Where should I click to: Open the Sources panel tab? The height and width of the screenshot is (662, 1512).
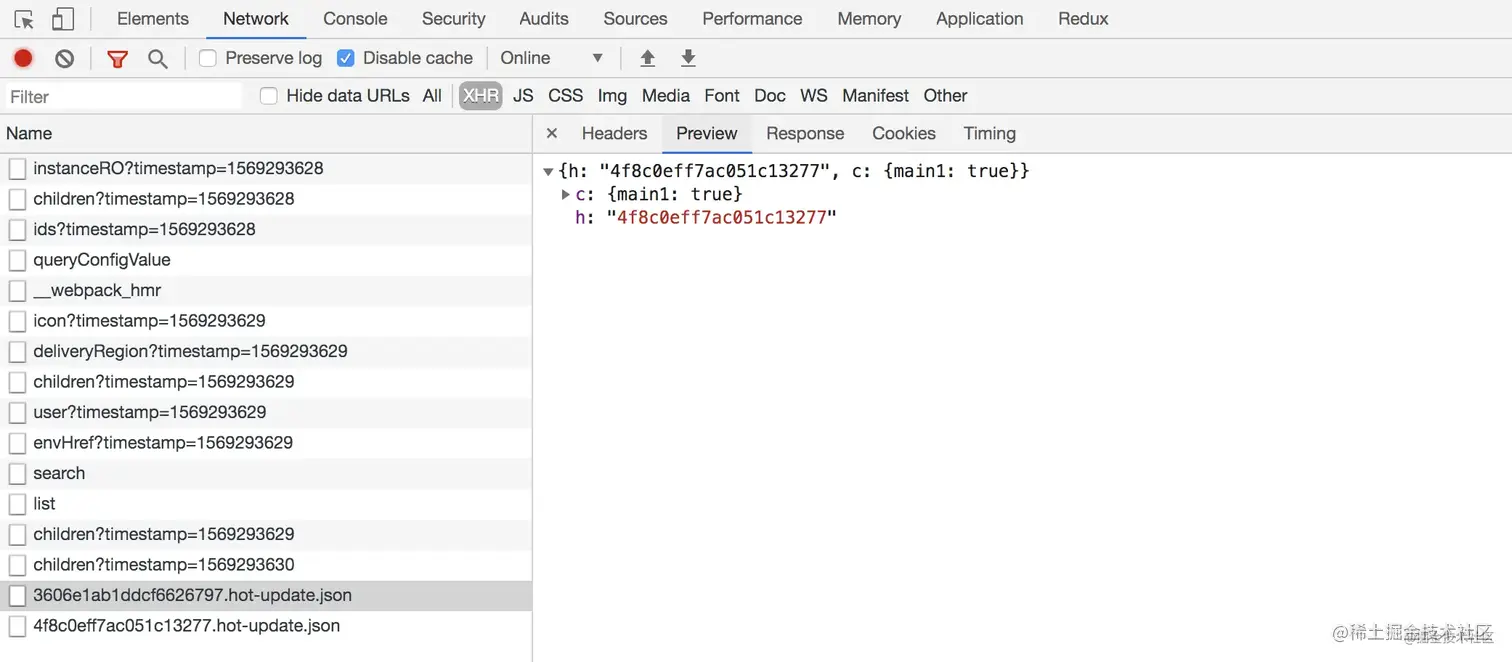coord(635,19)
